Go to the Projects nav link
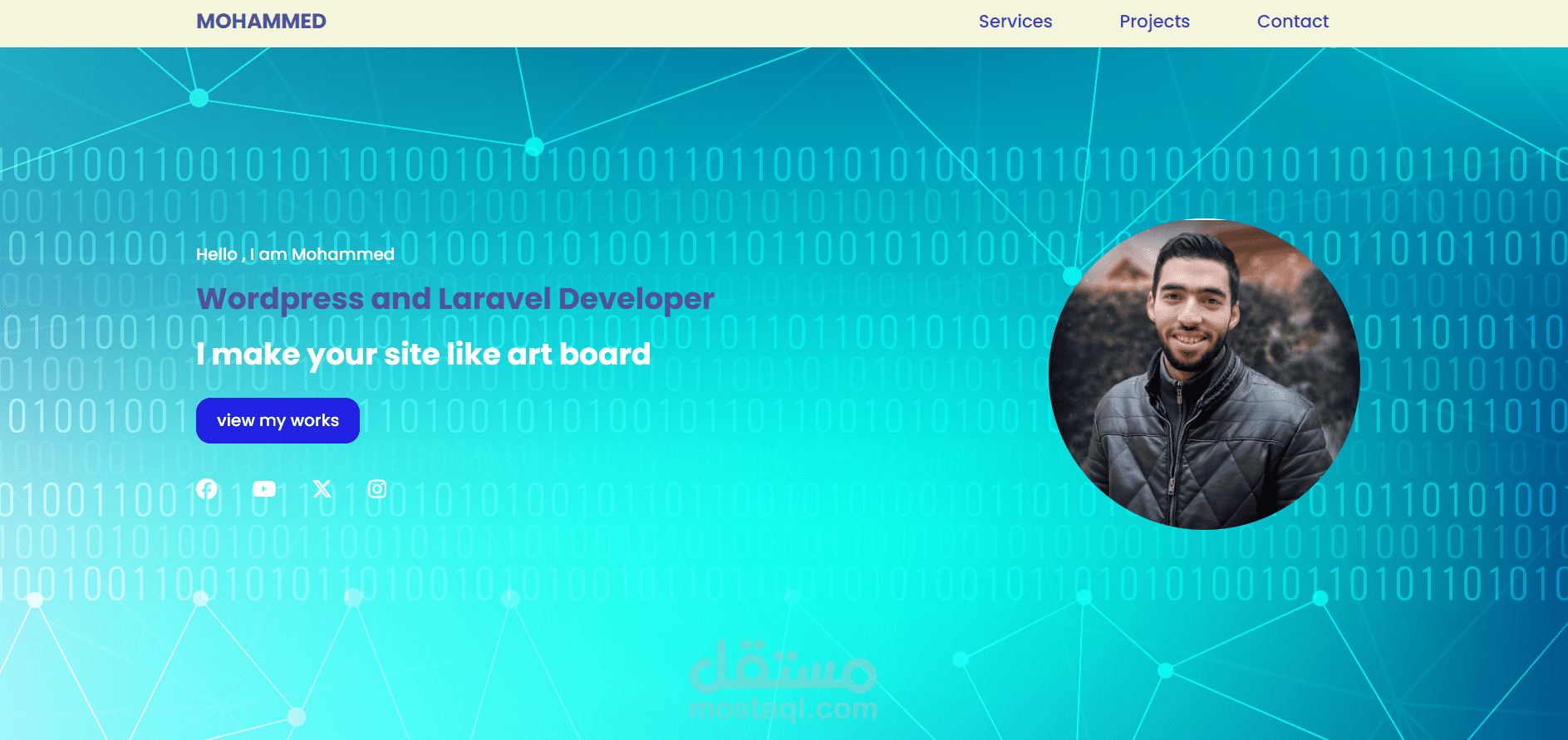Image resolution: width=1568 pixels, height=740 pixels. coord(1154,22)
